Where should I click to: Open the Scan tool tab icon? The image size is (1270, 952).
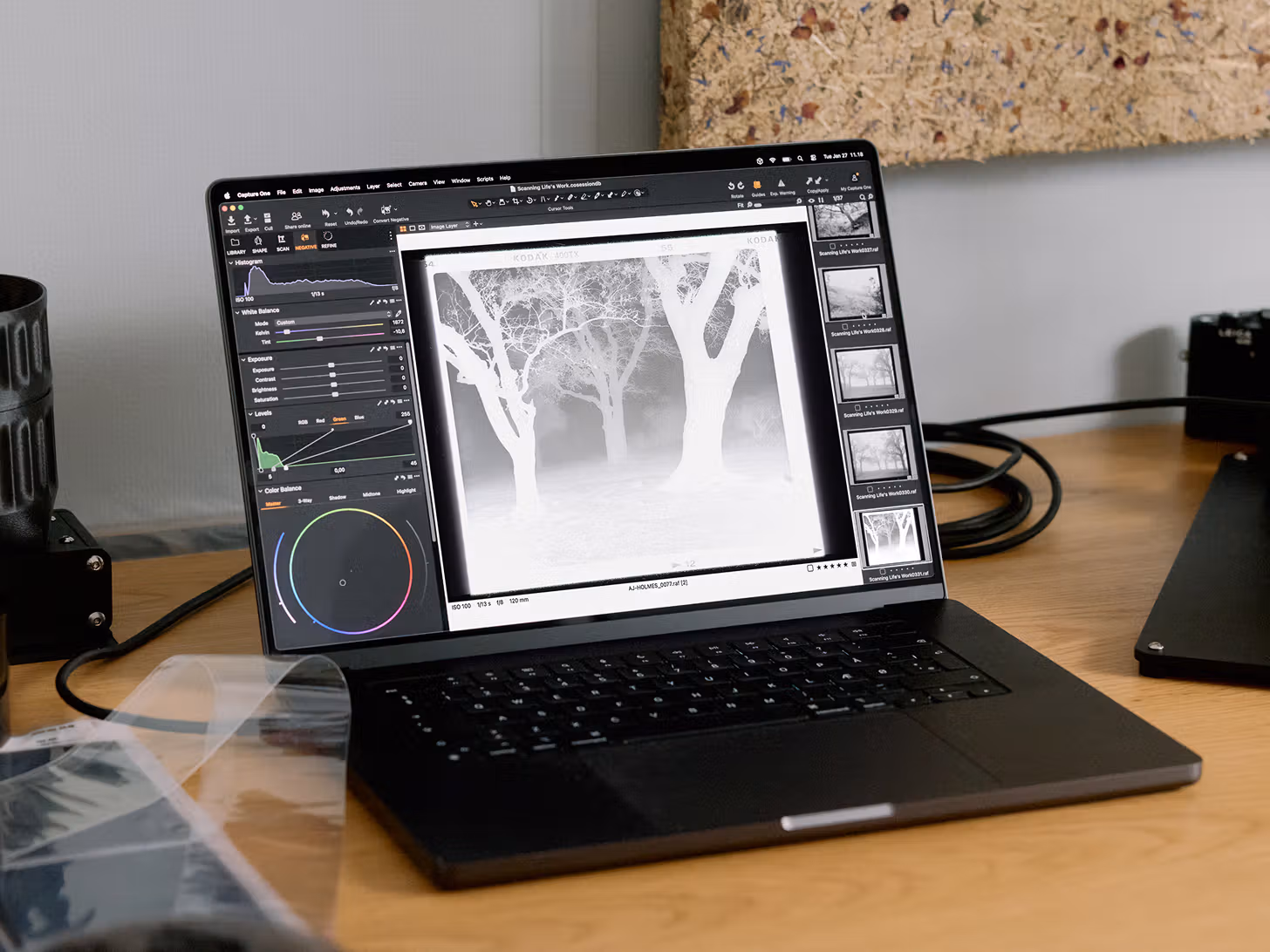(x=282, y=240)
